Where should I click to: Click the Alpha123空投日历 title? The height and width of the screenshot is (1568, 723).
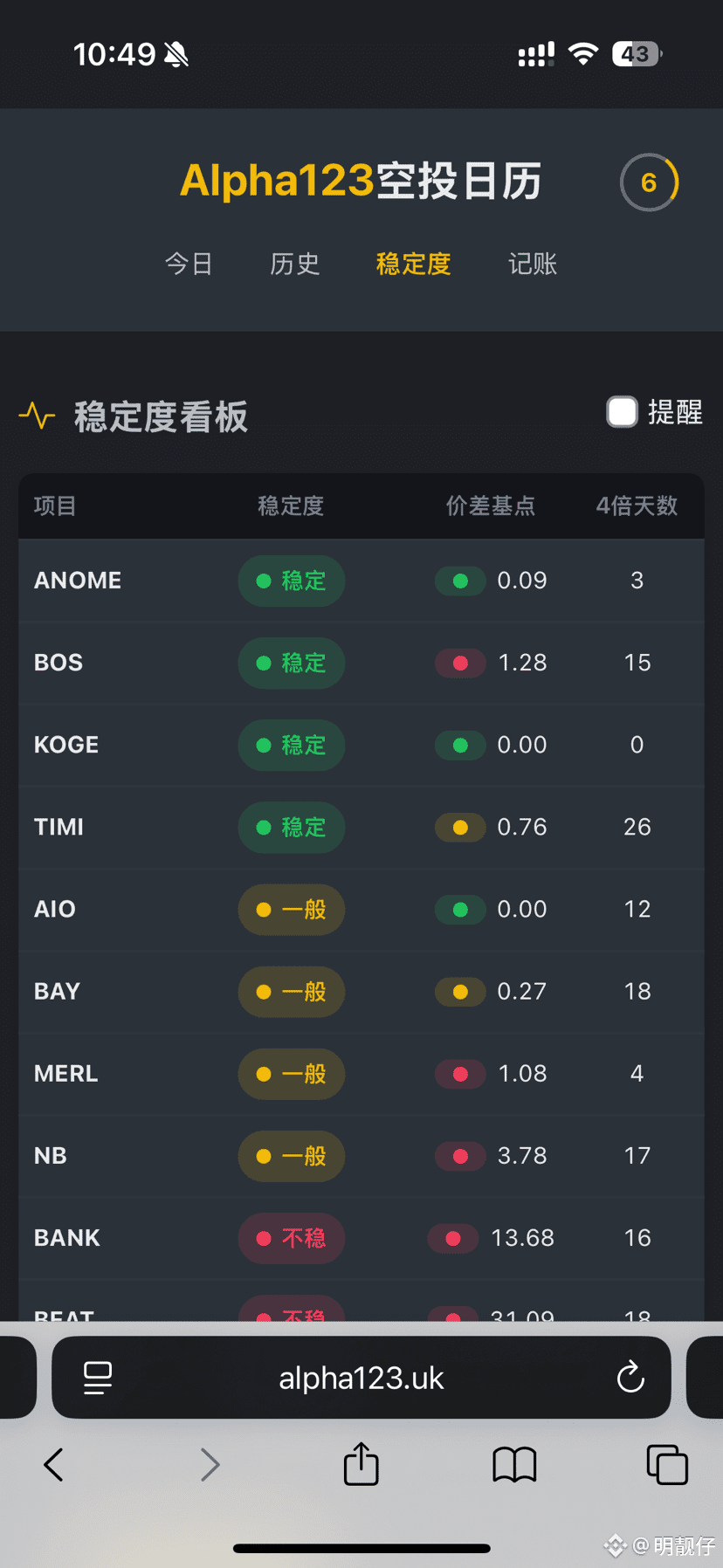pyautogui.click(x=361, y=181)
